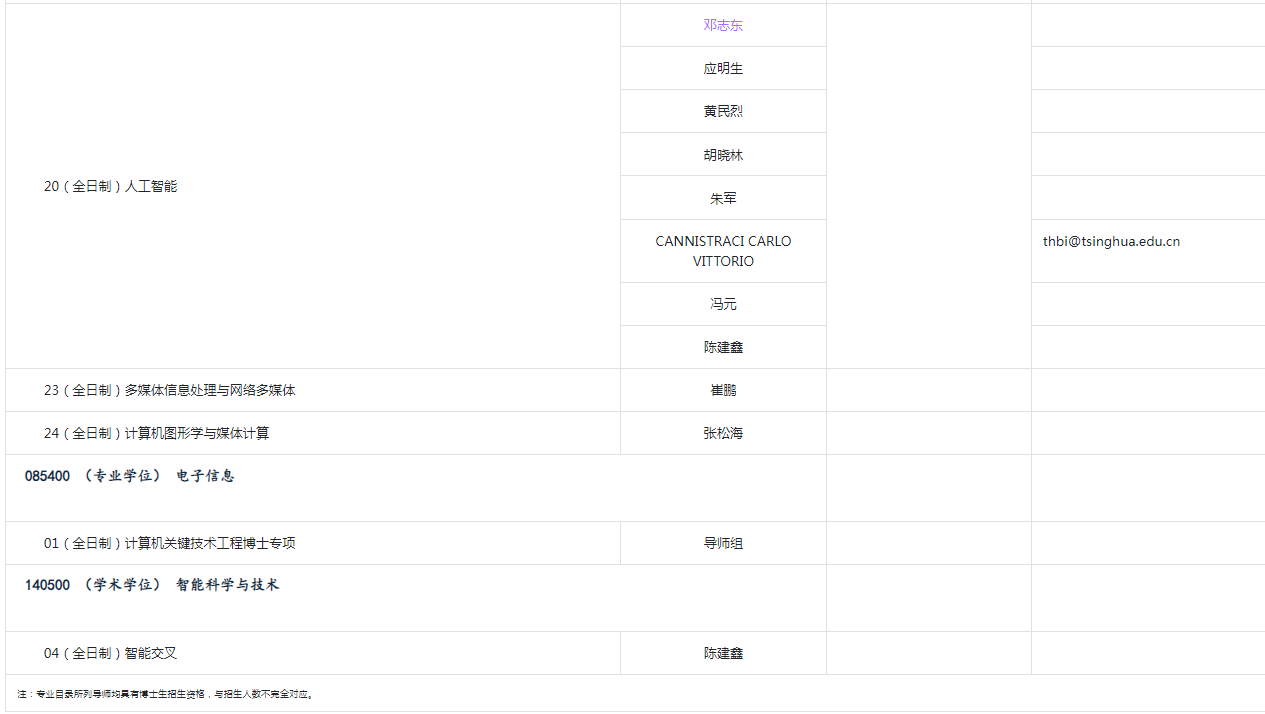Open advisor entry 胡晓林

pos(722,155)
